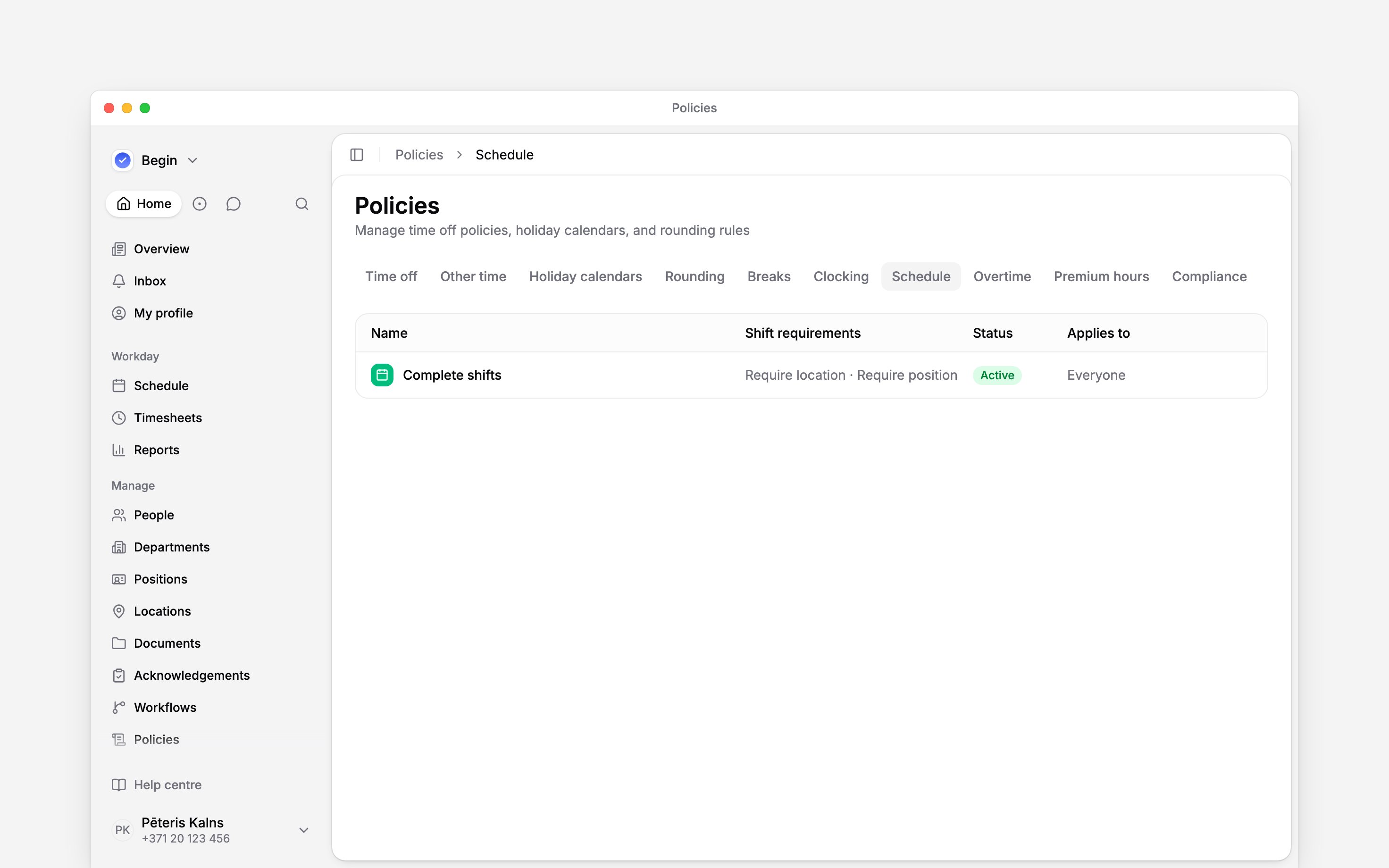Image resolution: width=1389 pixels, height=868 pixels.
Task: Click Require location · Require position text
Action: coord(851,375)
